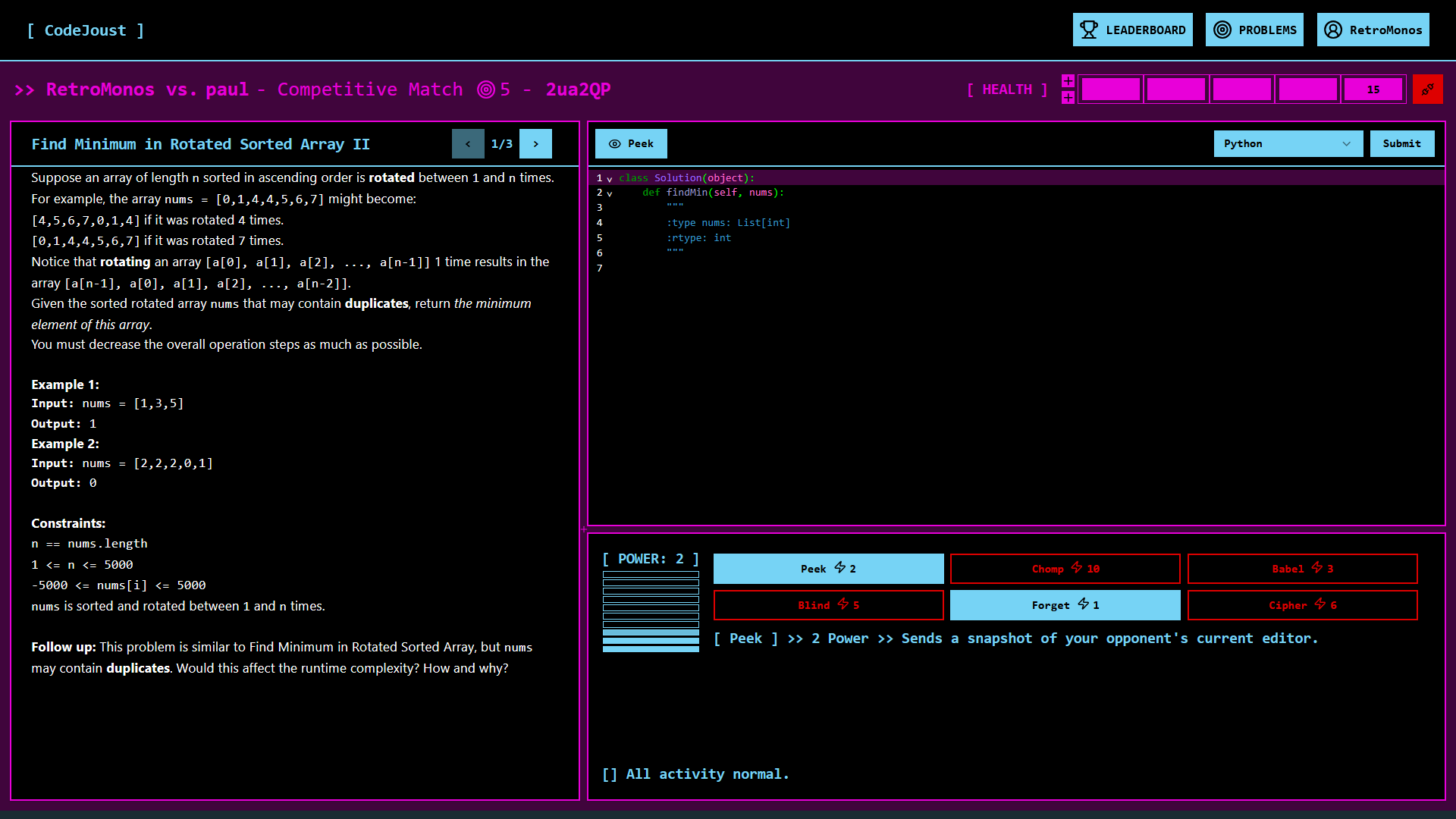This screenshot has height=819, width=1456.
Task: Click the red disconnect plug icon
Action: [1427, 89]
